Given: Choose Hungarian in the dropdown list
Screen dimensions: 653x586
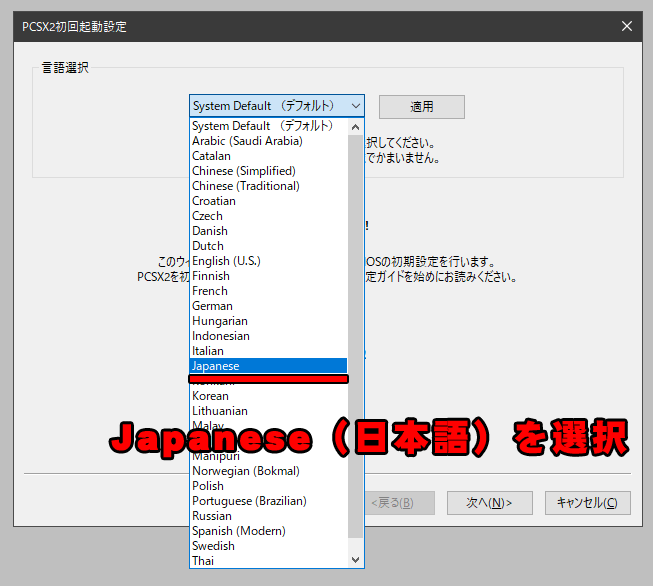Looking at the screenshot, I should [269, 321].
